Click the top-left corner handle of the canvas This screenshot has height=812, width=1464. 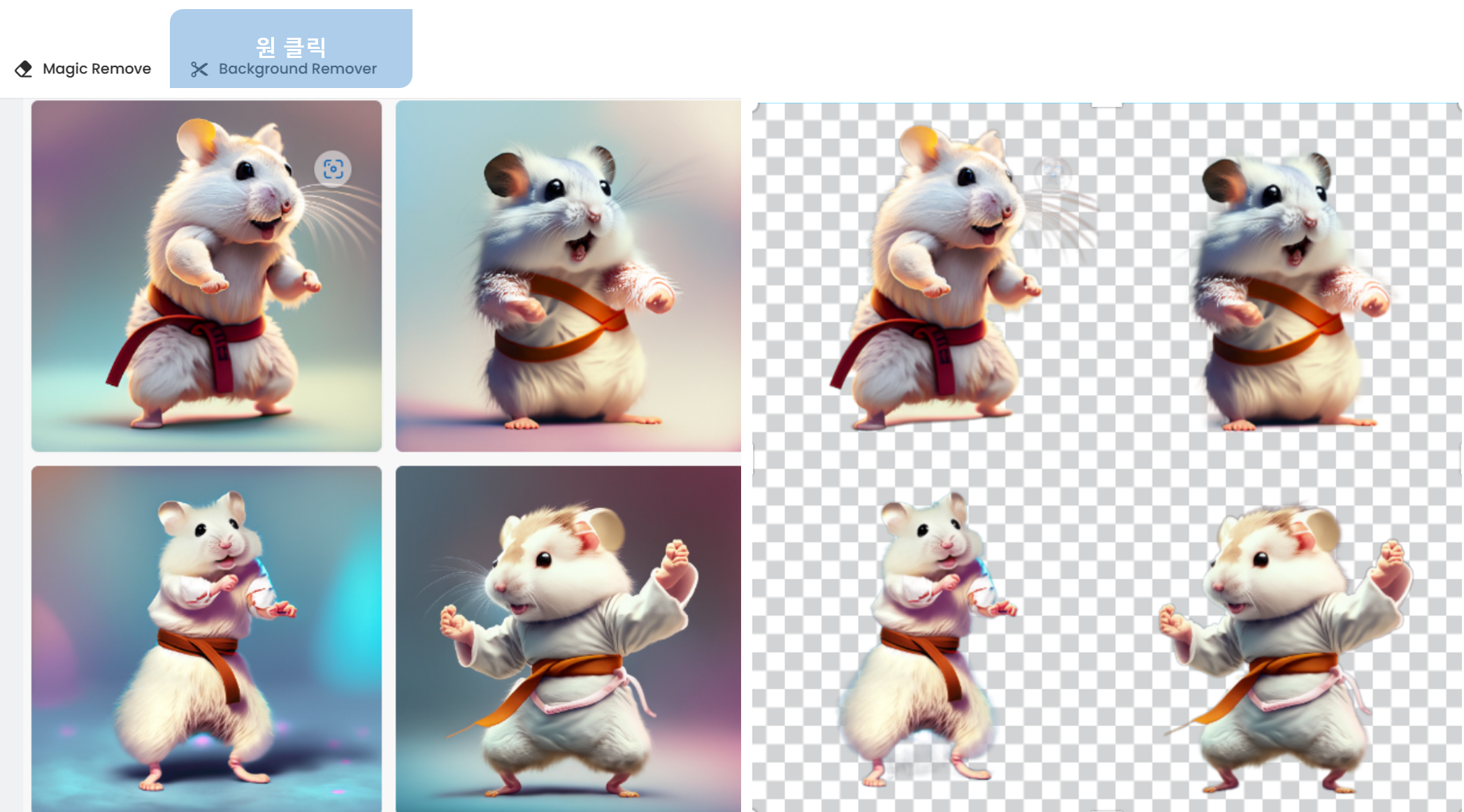tap(755, 106)
